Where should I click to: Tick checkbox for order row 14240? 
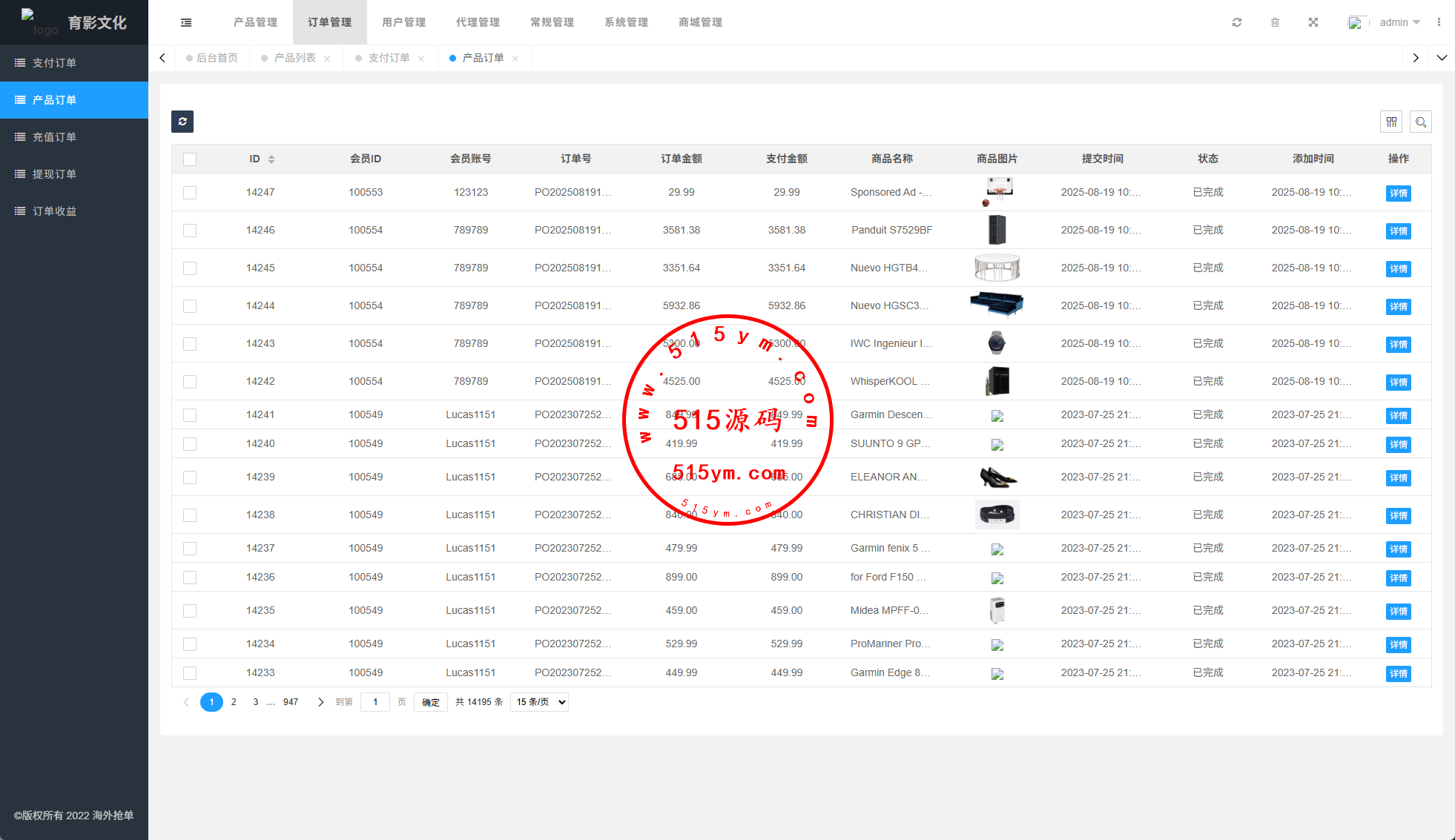click(x=190, y=444)
